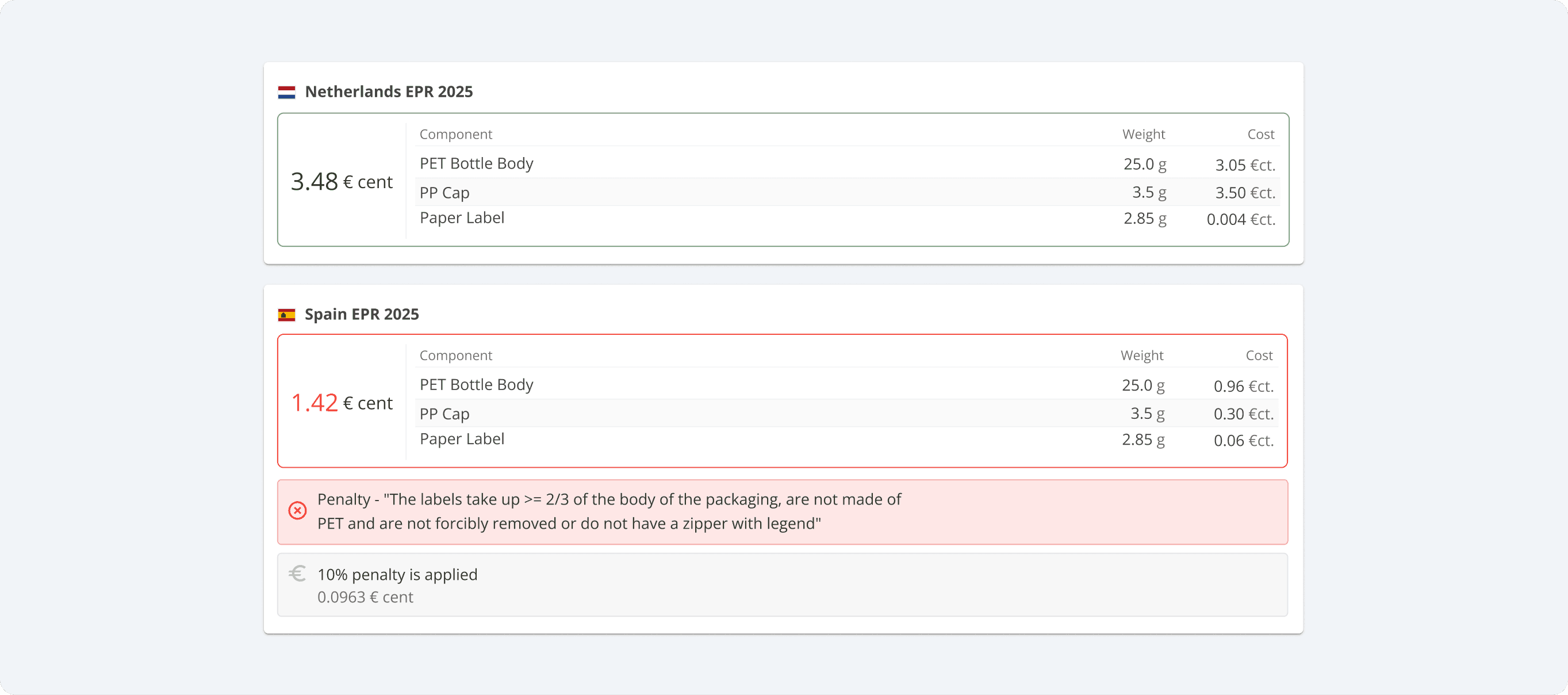Click the 10% penalty is applied box
The height and width of the screenshot is (695, 1568).
coord(782,585)
